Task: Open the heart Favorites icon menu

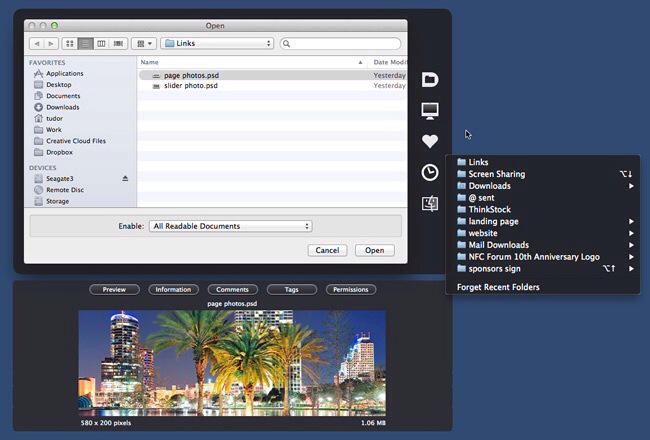Action: (430, 141)
